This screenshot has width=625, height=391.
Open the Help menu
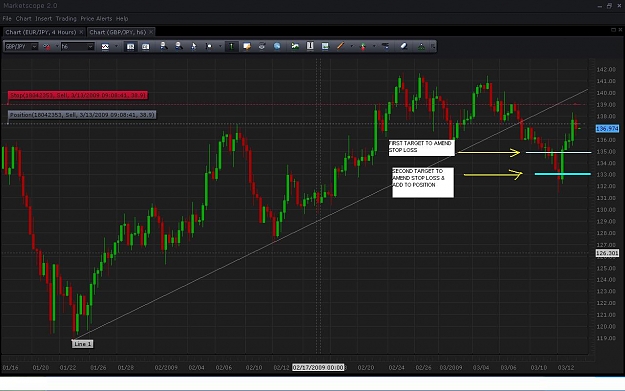coord(122,19)
